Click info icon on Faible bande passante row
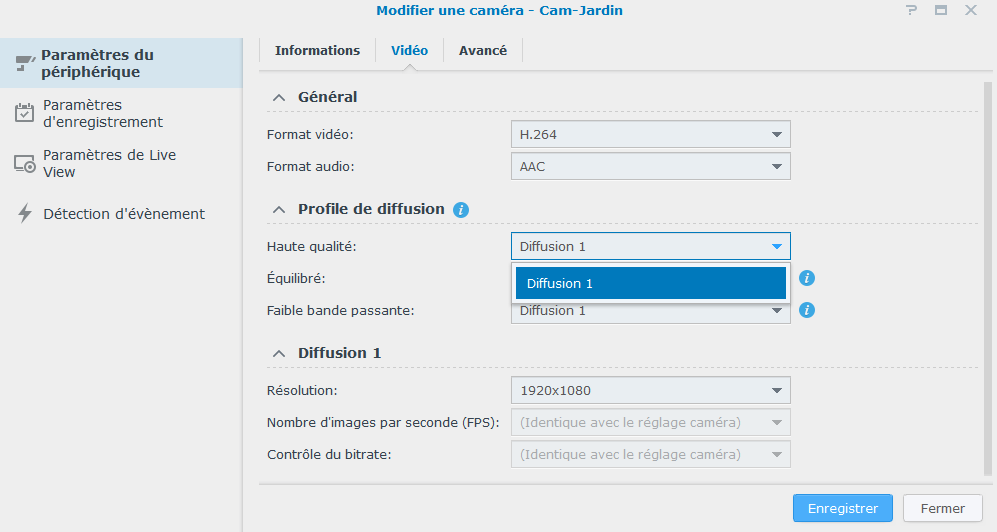Screen dimensions: 997x532 click(x=807, y=310)
